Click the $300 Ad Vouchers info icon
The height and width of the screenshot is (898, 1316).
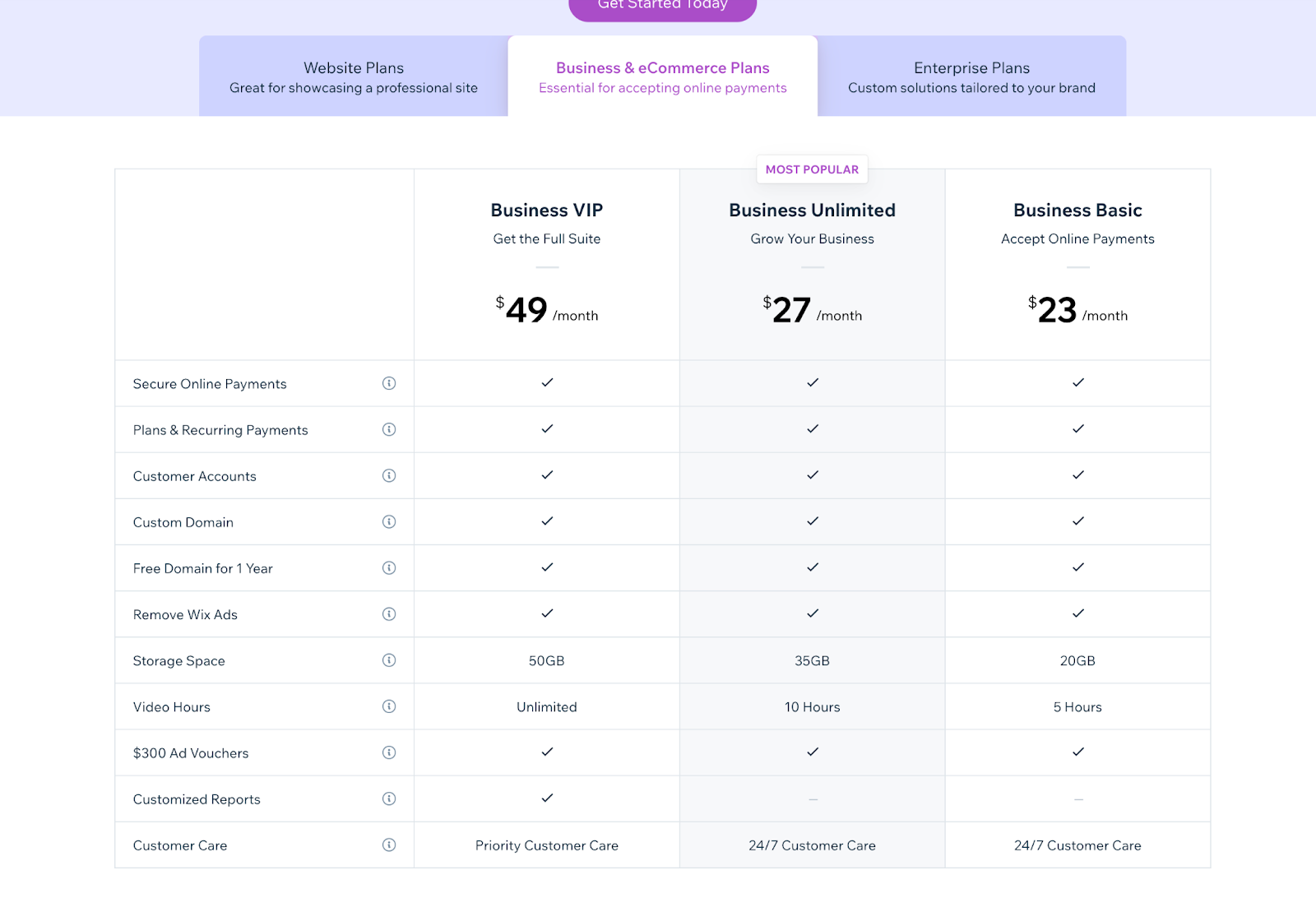point(389,752)
